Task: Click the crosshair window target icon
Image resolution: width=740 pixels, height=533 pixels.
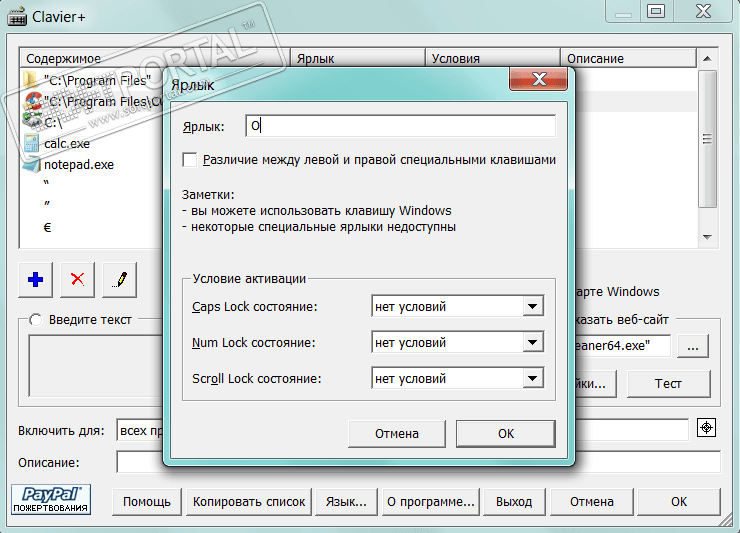Action: (x=706, y=428)
